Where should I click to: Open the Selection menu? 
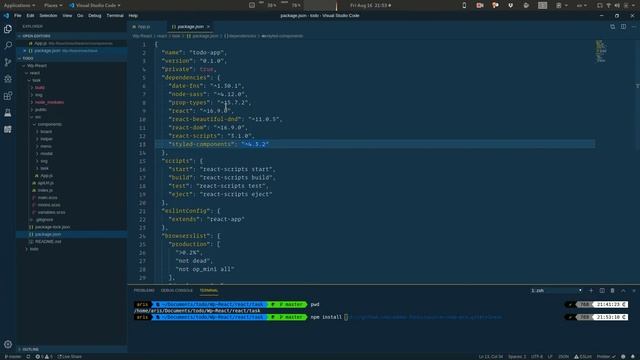[48, 16]
